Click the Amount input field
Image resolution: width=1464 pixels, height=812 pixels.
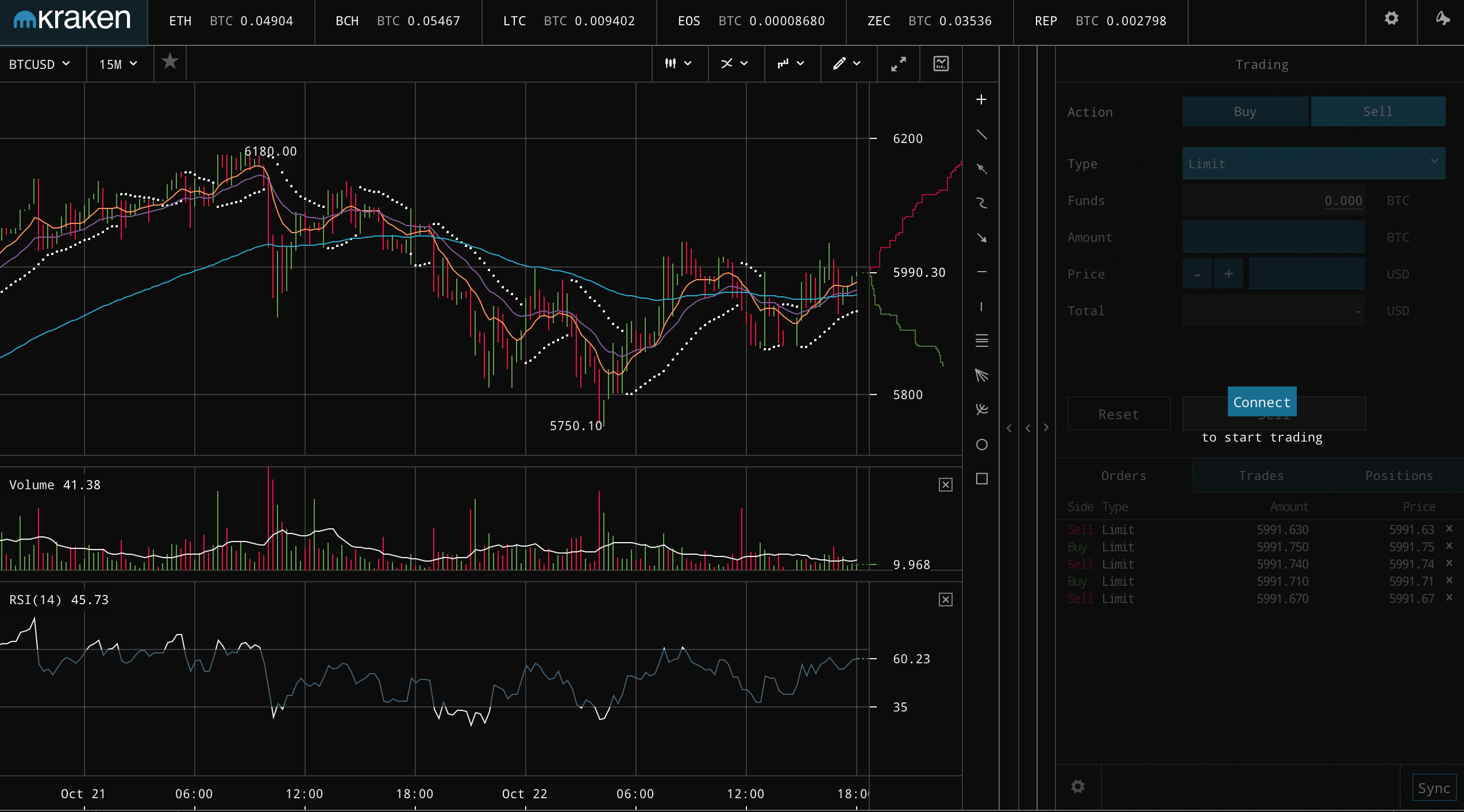pos(1273,237)
